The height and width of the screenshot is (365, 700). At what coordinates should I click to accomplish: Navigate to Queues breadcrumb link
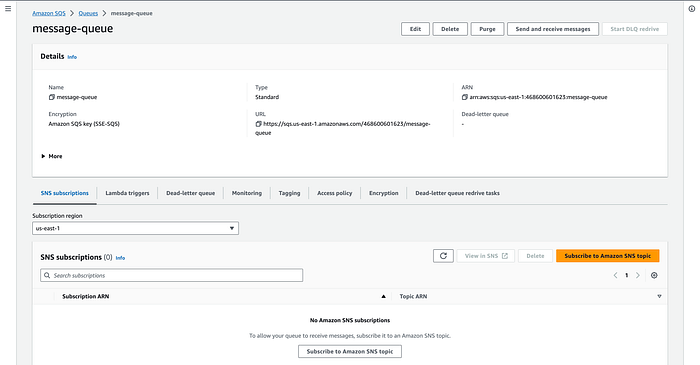point(88,13)
